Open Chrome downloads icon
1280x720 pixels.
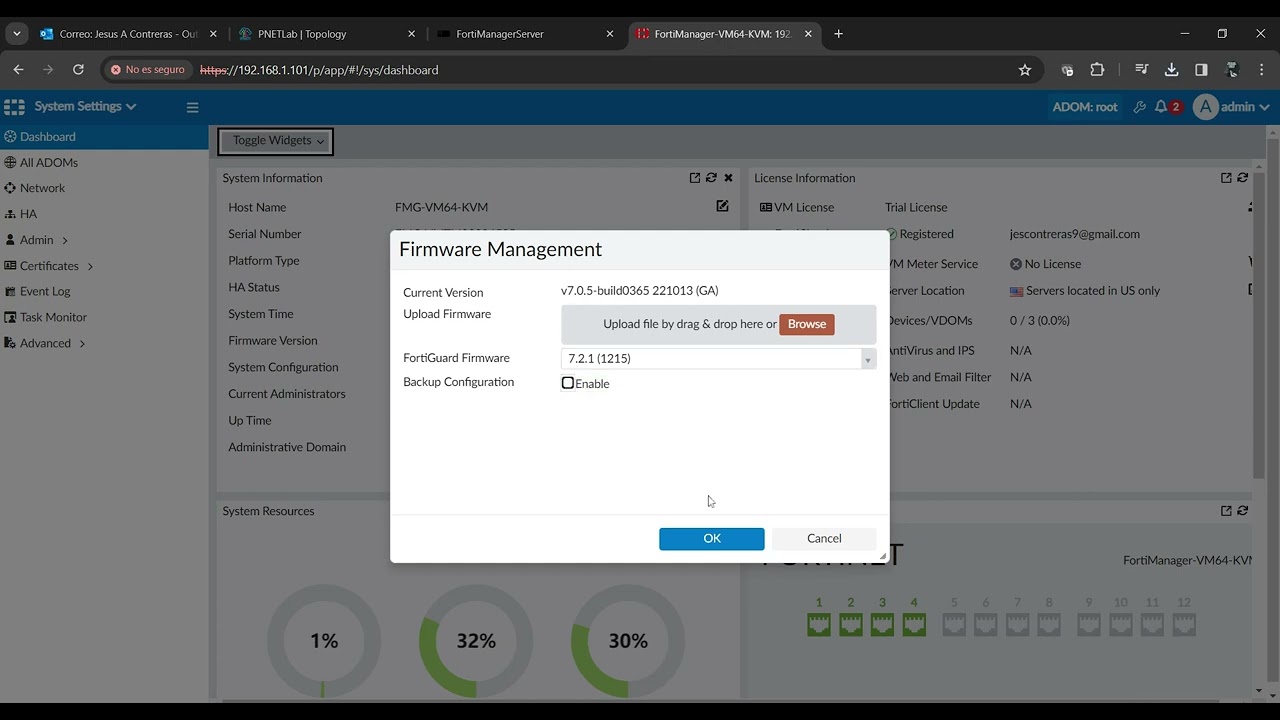coord(1171,70)
